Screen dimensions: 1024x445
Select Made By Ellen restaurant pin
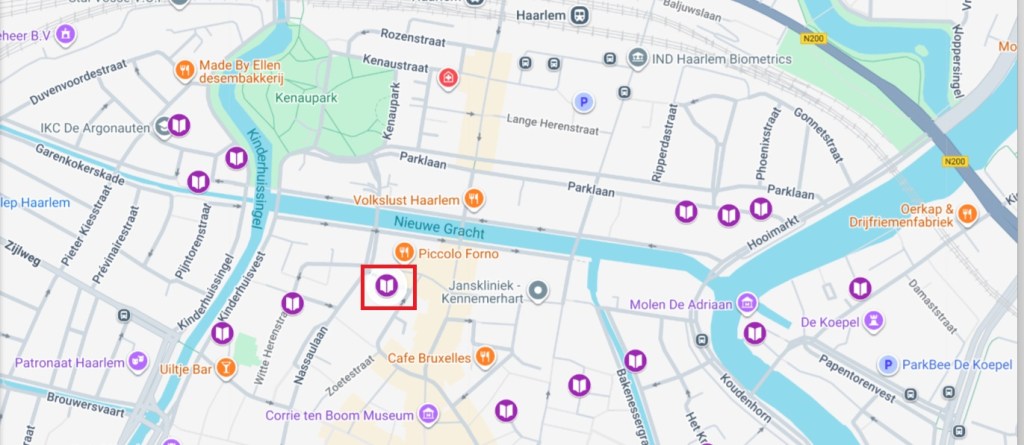tap(185, 71)
